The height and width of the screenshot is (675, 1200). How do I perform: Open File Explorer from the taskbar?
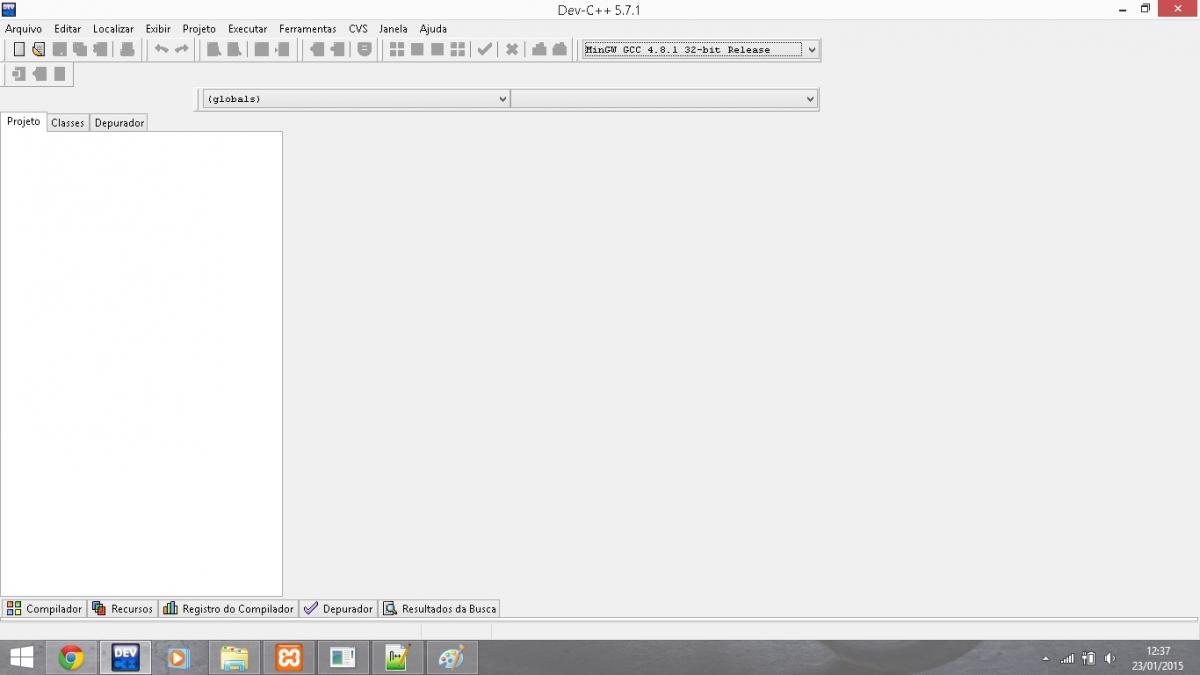(x=234, y=658)
